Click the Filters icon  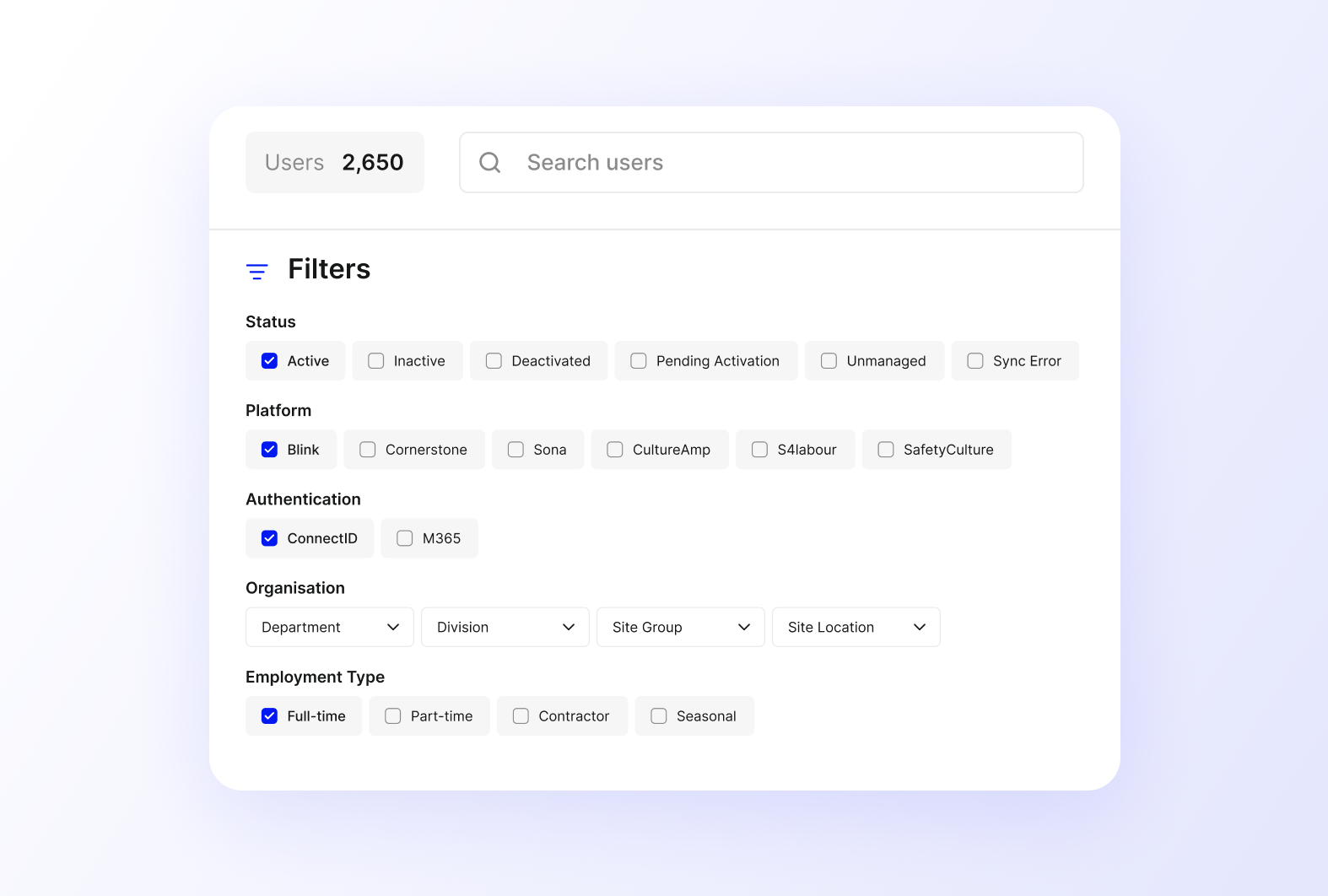256,271
